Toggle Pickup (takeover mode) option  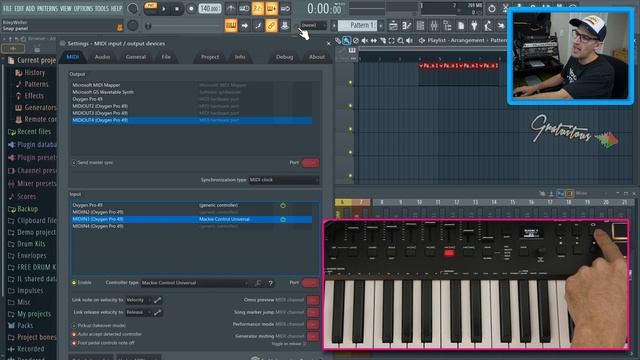pos(99,326)
